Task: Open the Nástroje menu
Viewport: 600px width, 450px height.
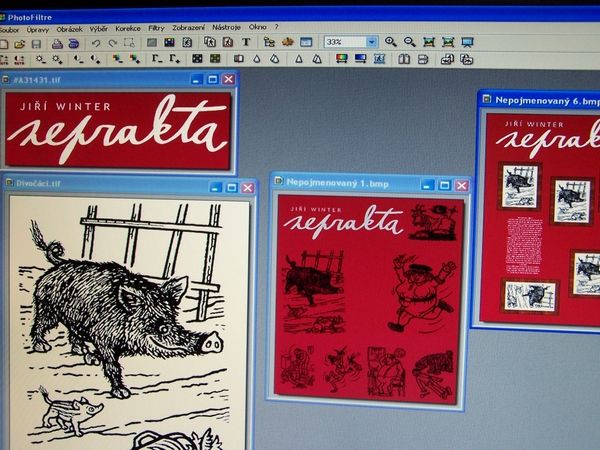Action: coord(226,29)
